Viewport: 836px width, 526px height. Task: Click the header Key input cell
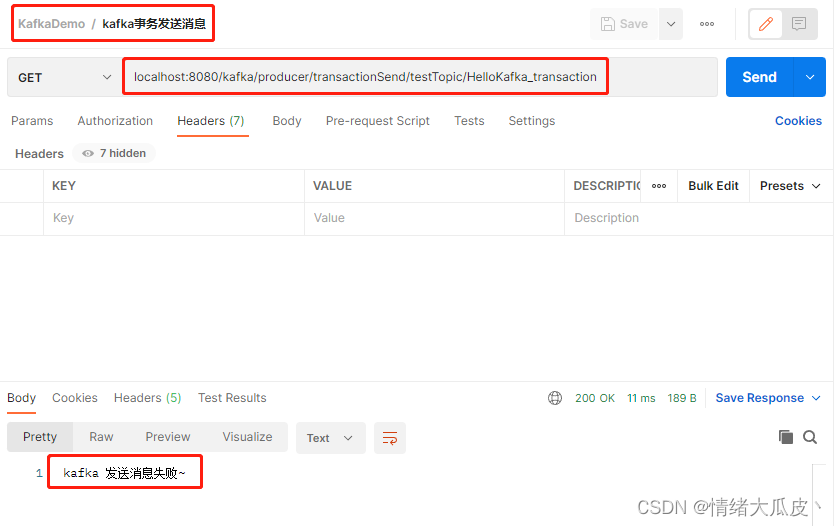point(174,219)
